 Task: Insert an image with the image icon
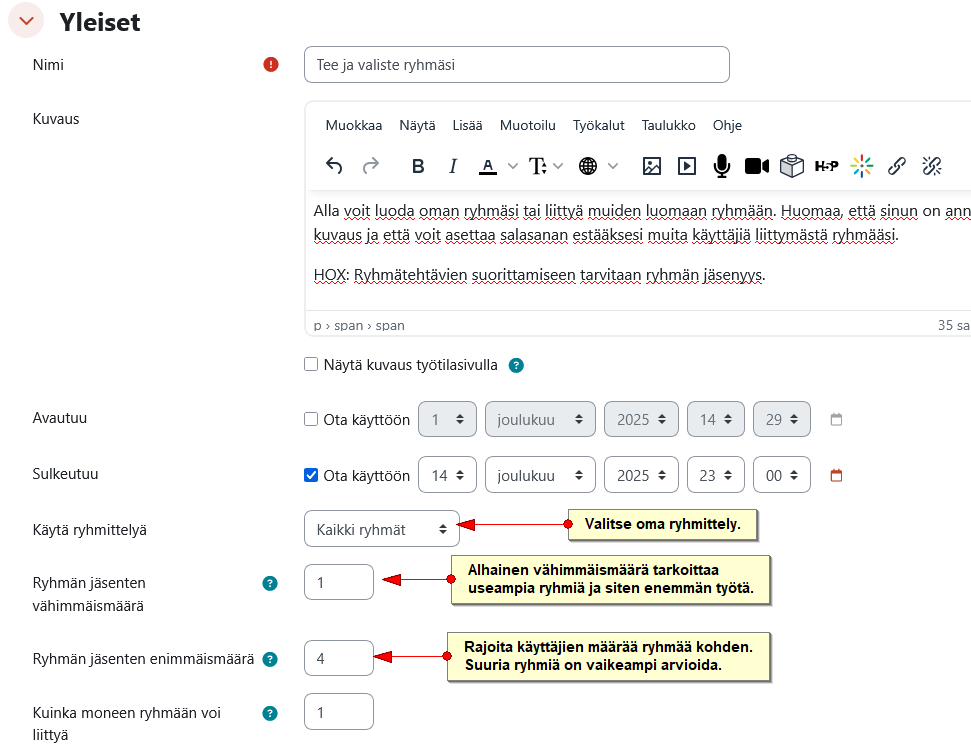coord(651,166)
